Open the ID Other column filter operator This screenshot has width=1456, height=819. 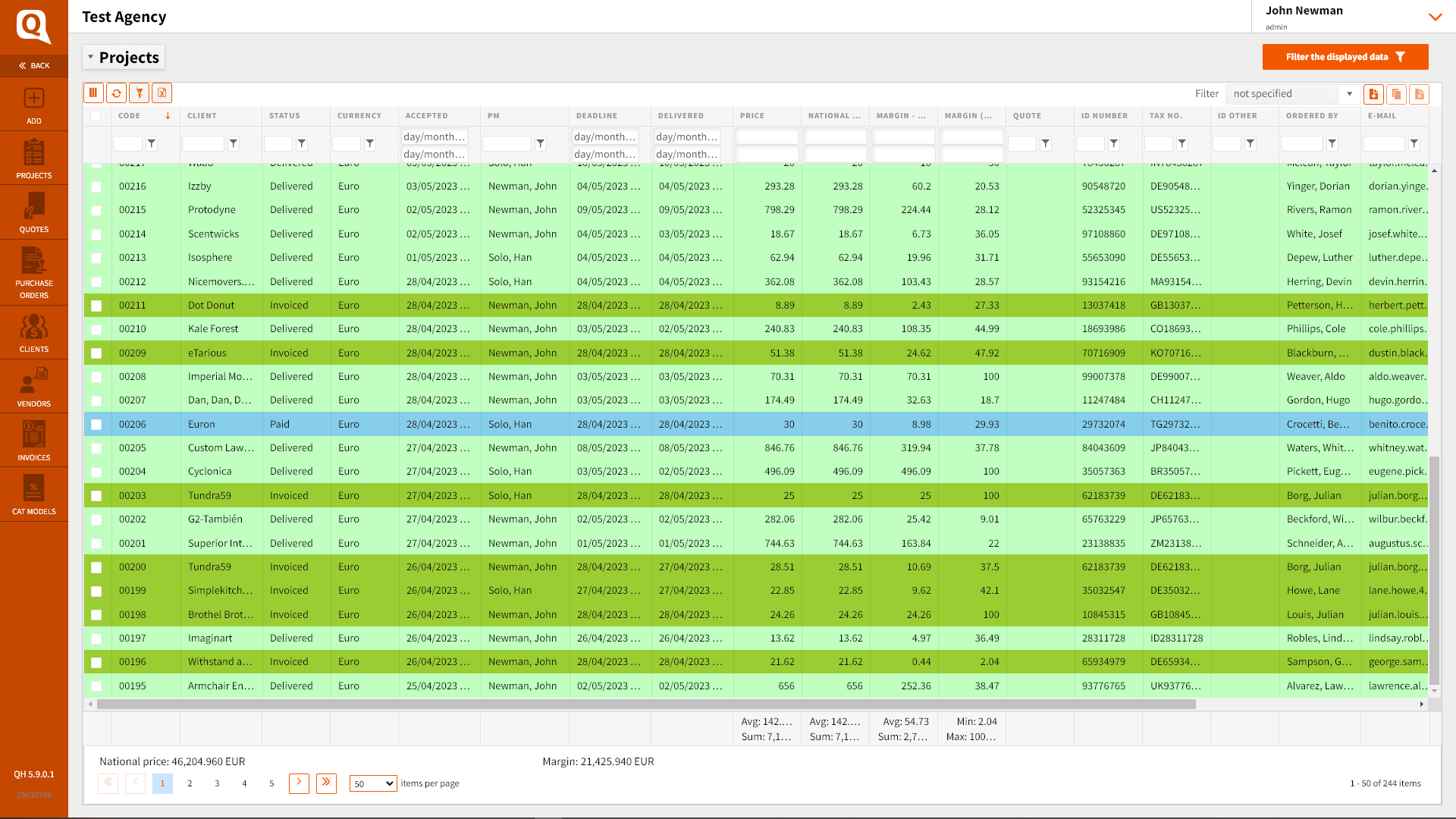[1250, 143]
